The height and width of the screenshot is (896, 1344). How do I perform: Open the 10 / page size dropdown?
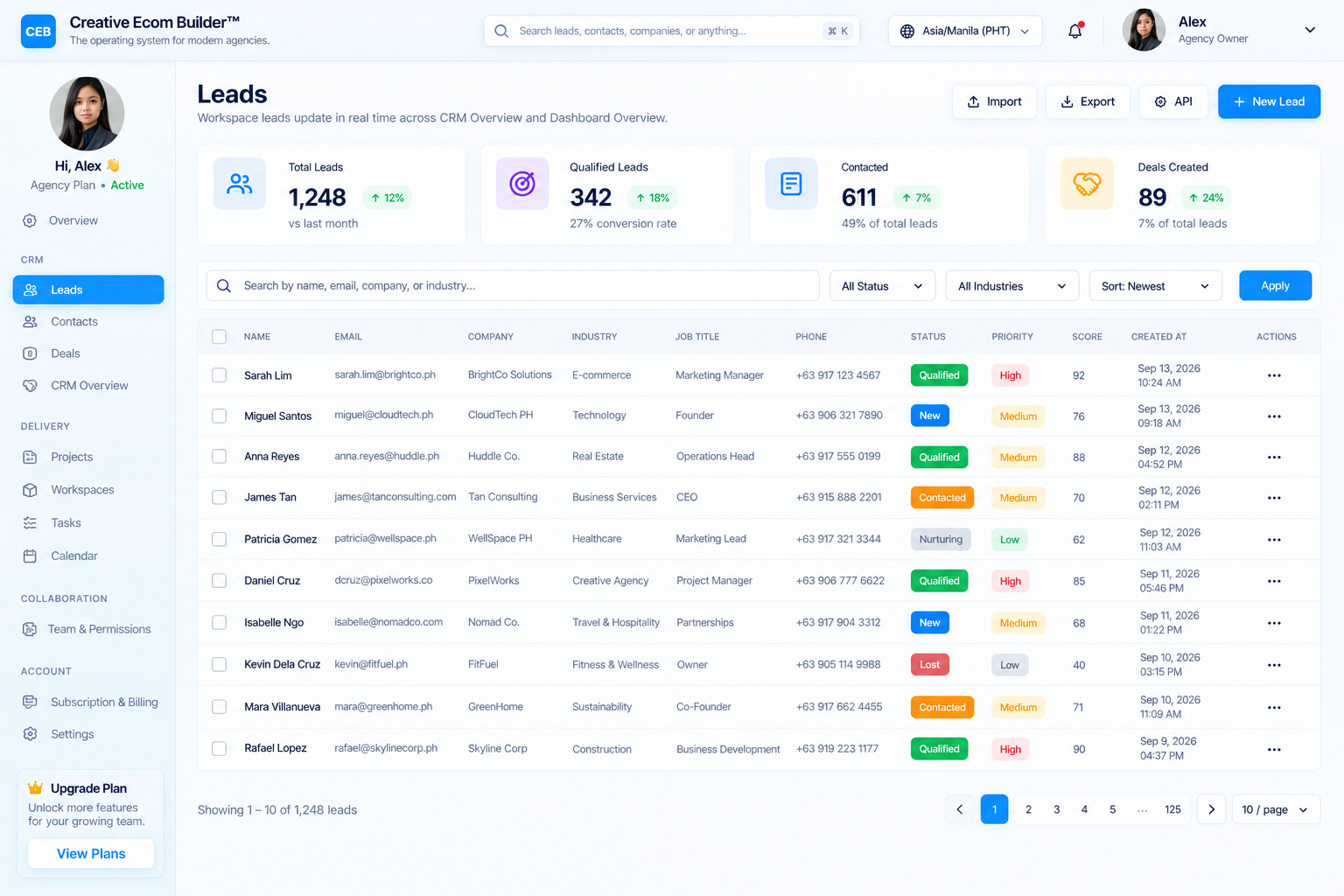(1276, 809)
